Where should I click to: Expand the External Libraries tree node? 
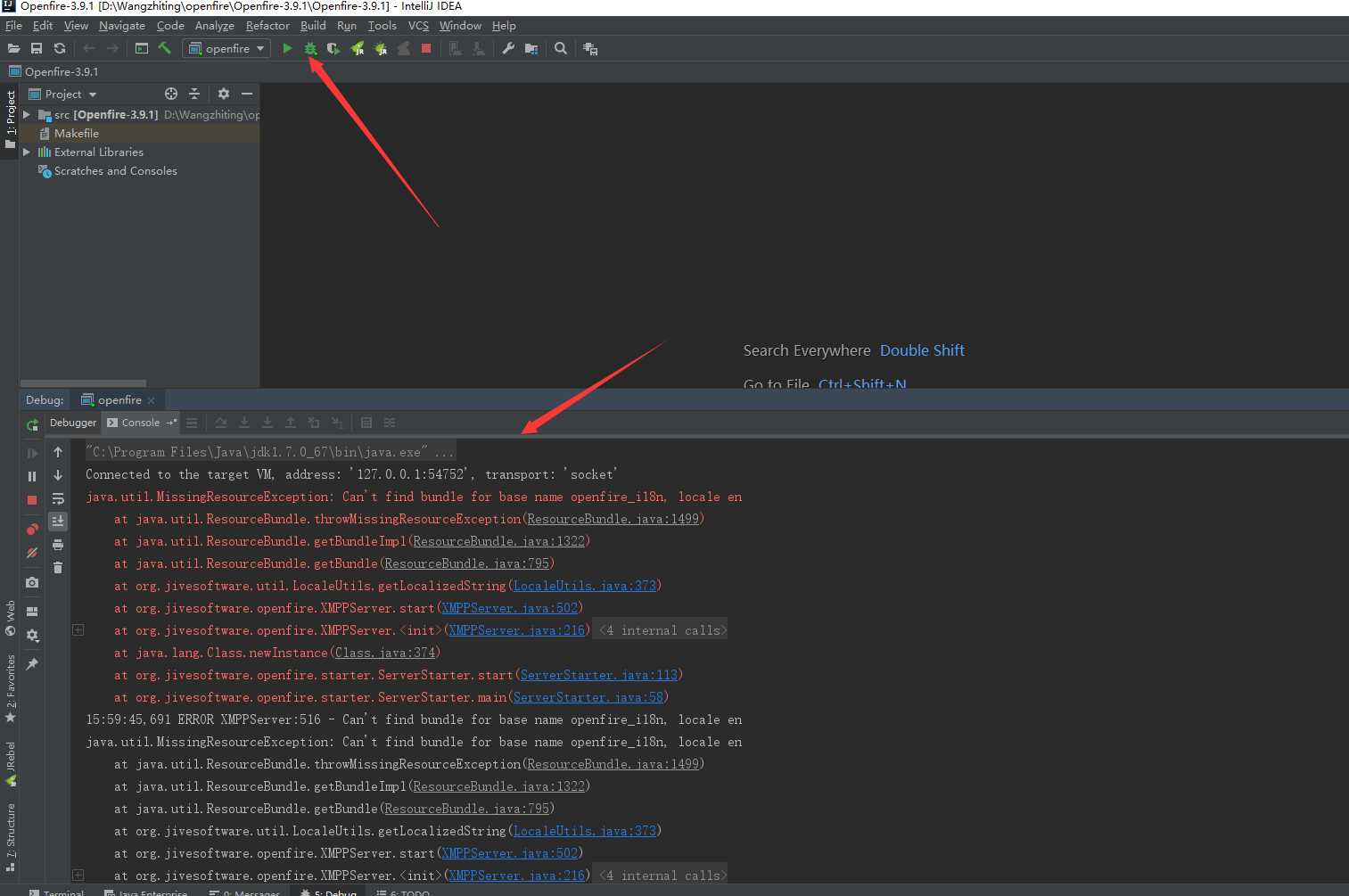point(27,152)
